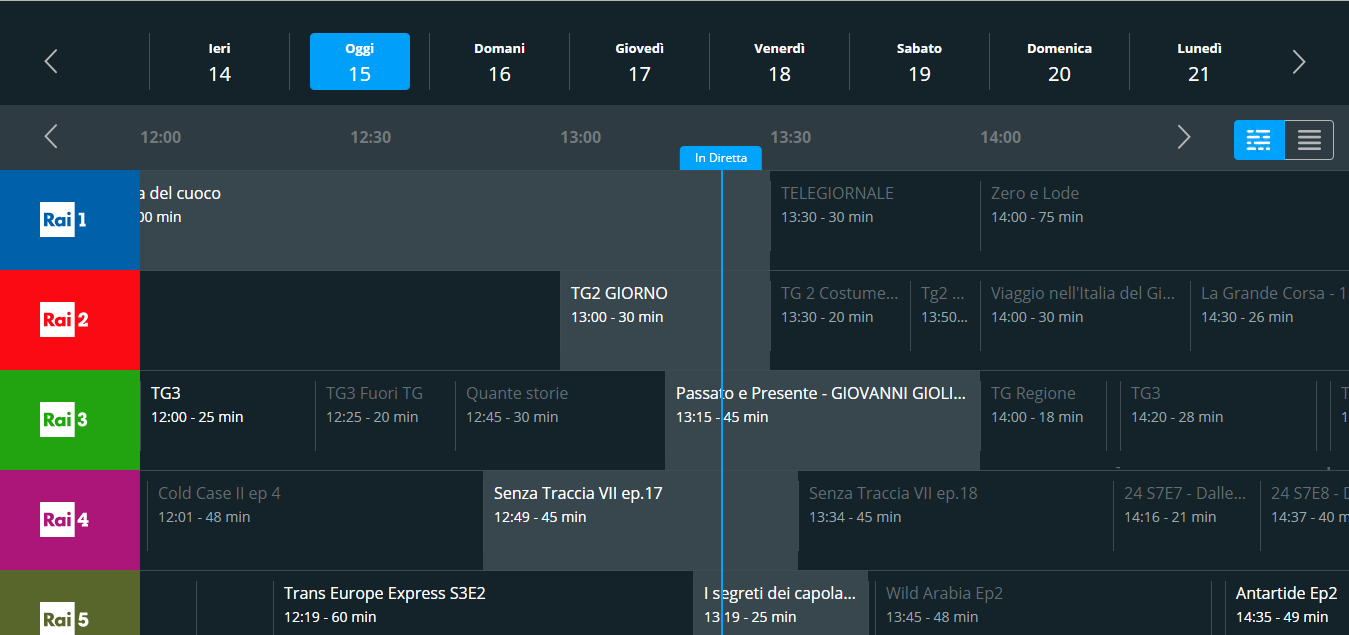Image resolution: width=1349 pixels, height=635 pixels.
Task: Click the 13:30 time label
Action: (x=791, y=137)
